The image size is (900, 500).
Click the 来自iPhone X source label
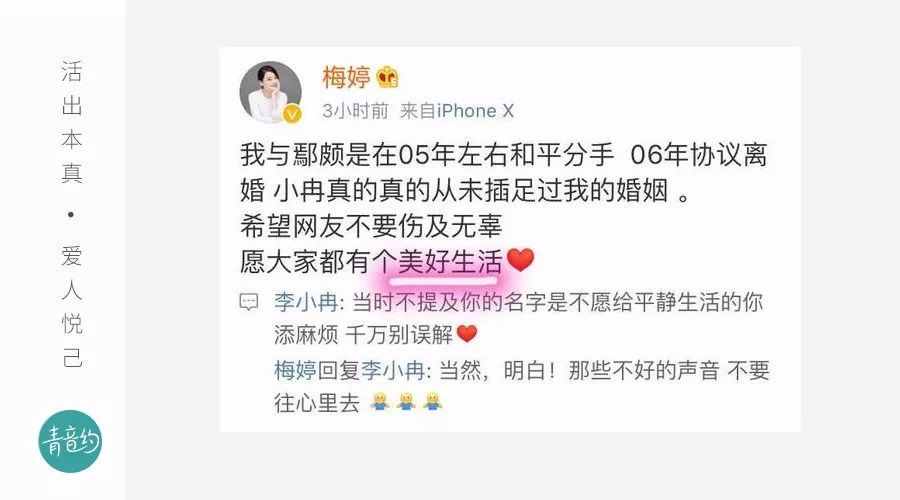point(457,111)
